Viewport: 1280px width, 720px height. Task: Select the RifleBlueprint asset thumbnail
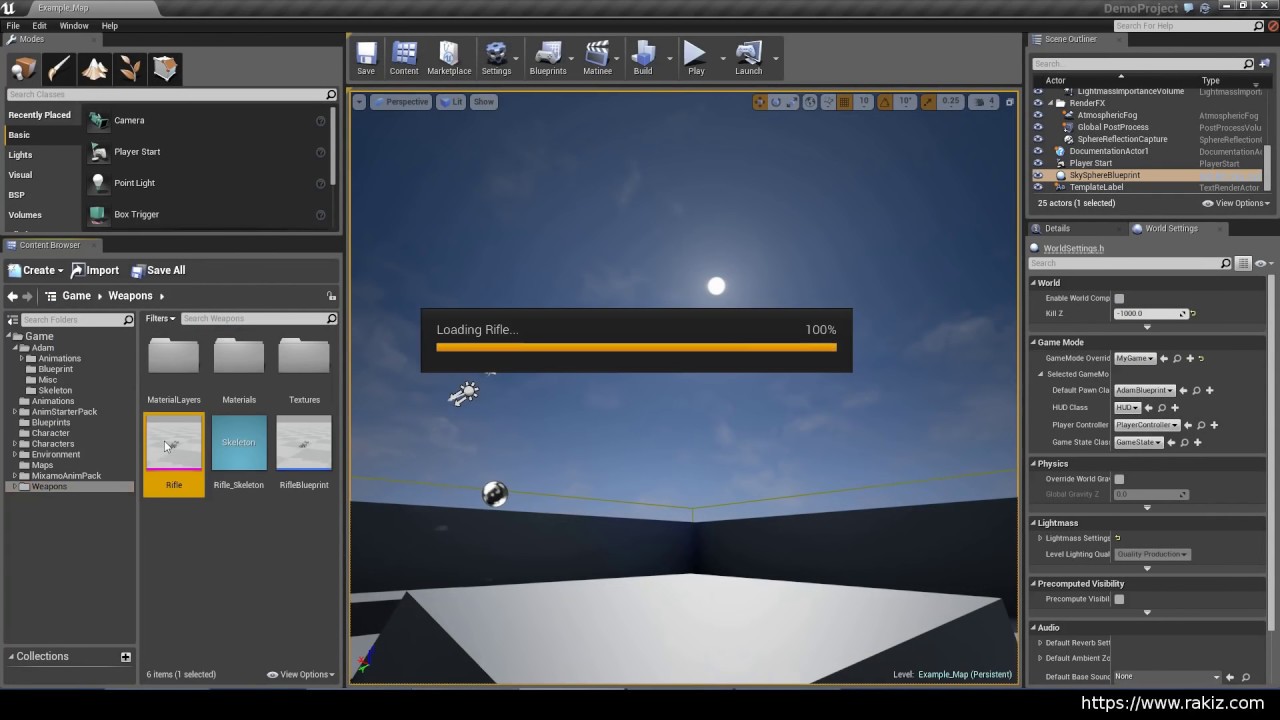click(304, 442)
